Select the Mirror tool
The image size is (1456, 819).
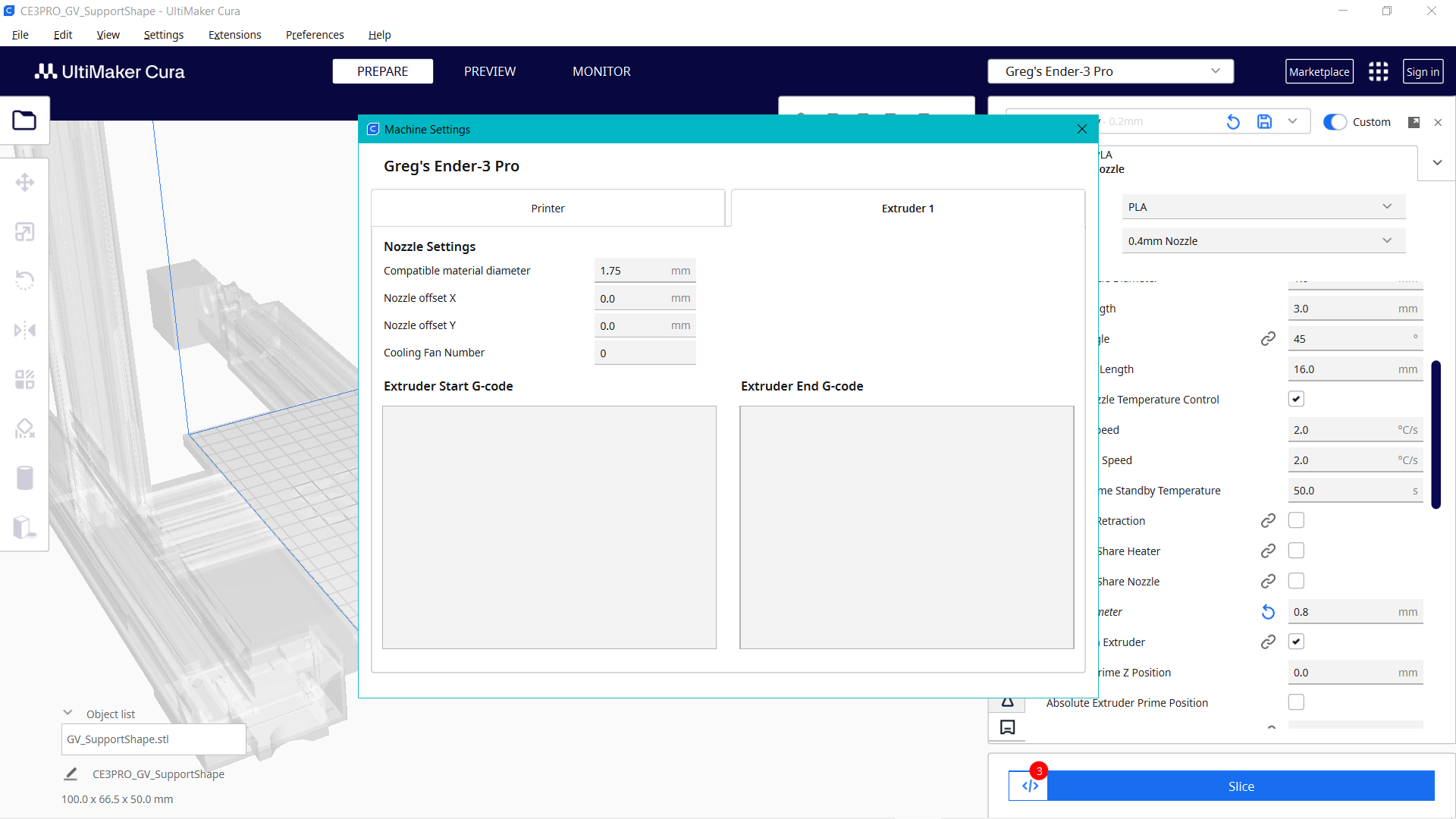(x=25, y=330)
